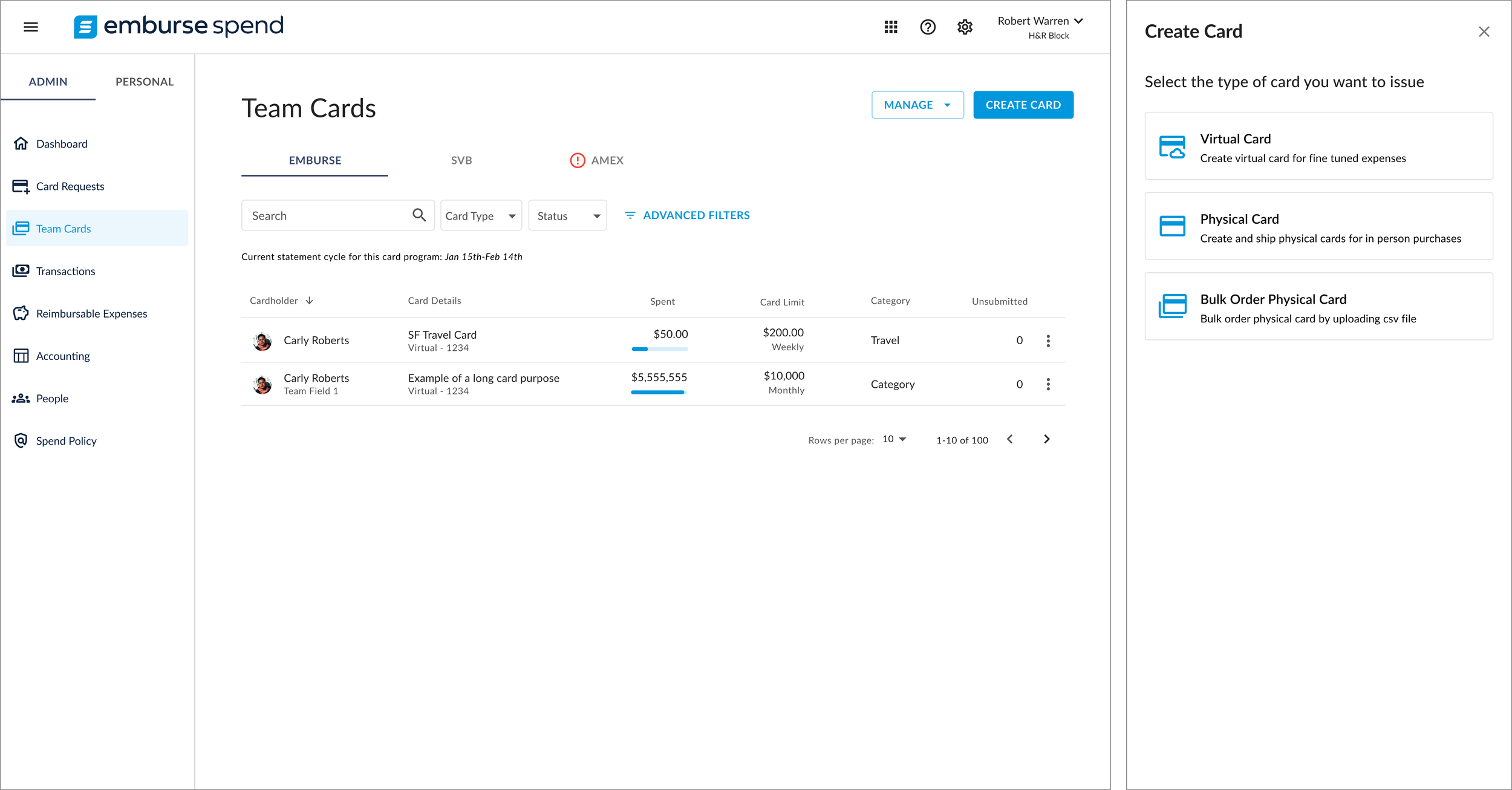Change rows per page dropdown
1512x790 pixels.
[894, 439]
